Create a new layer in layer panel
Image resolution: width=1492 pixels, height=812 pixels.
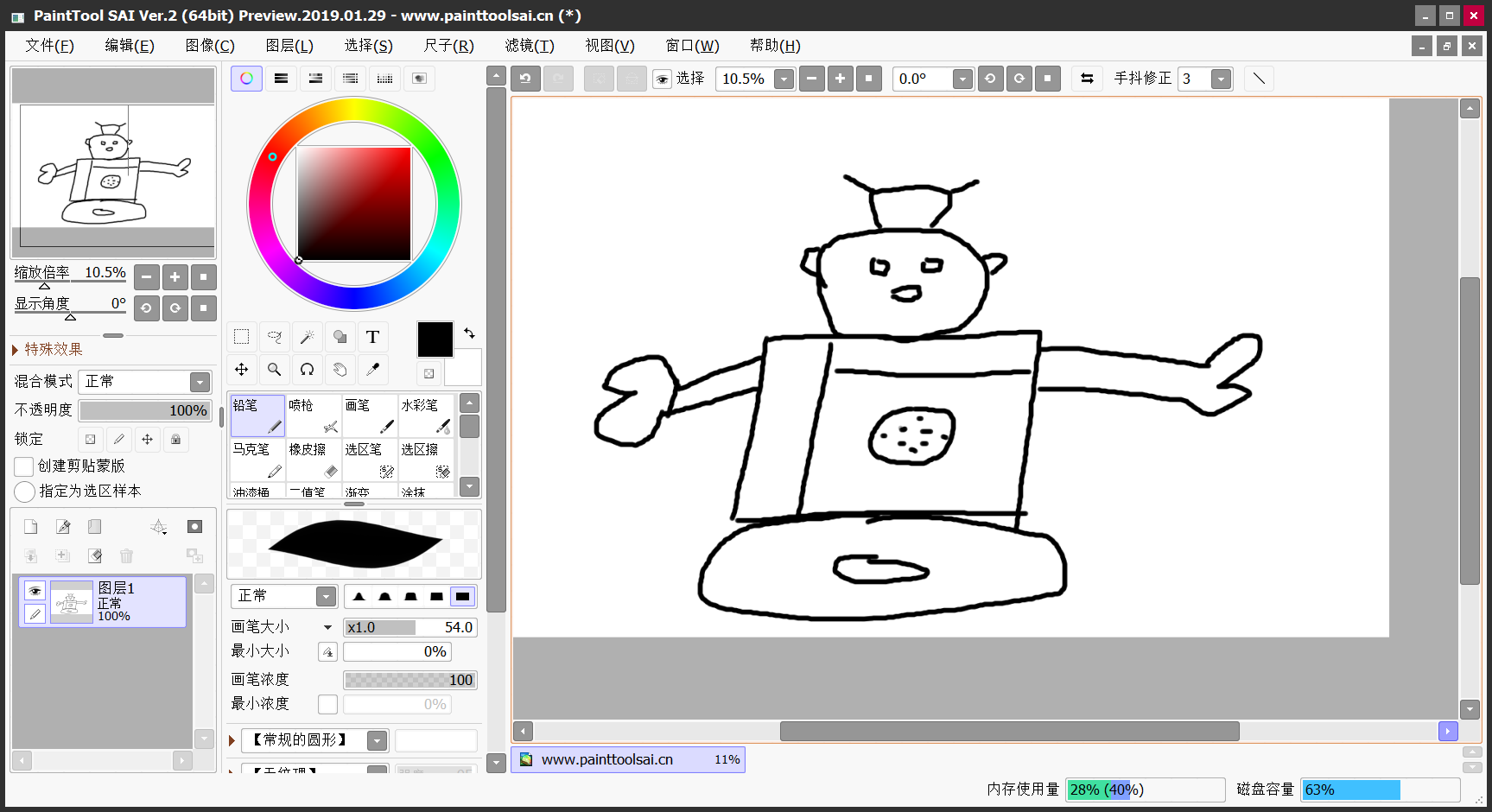click(x=31, y=527)
